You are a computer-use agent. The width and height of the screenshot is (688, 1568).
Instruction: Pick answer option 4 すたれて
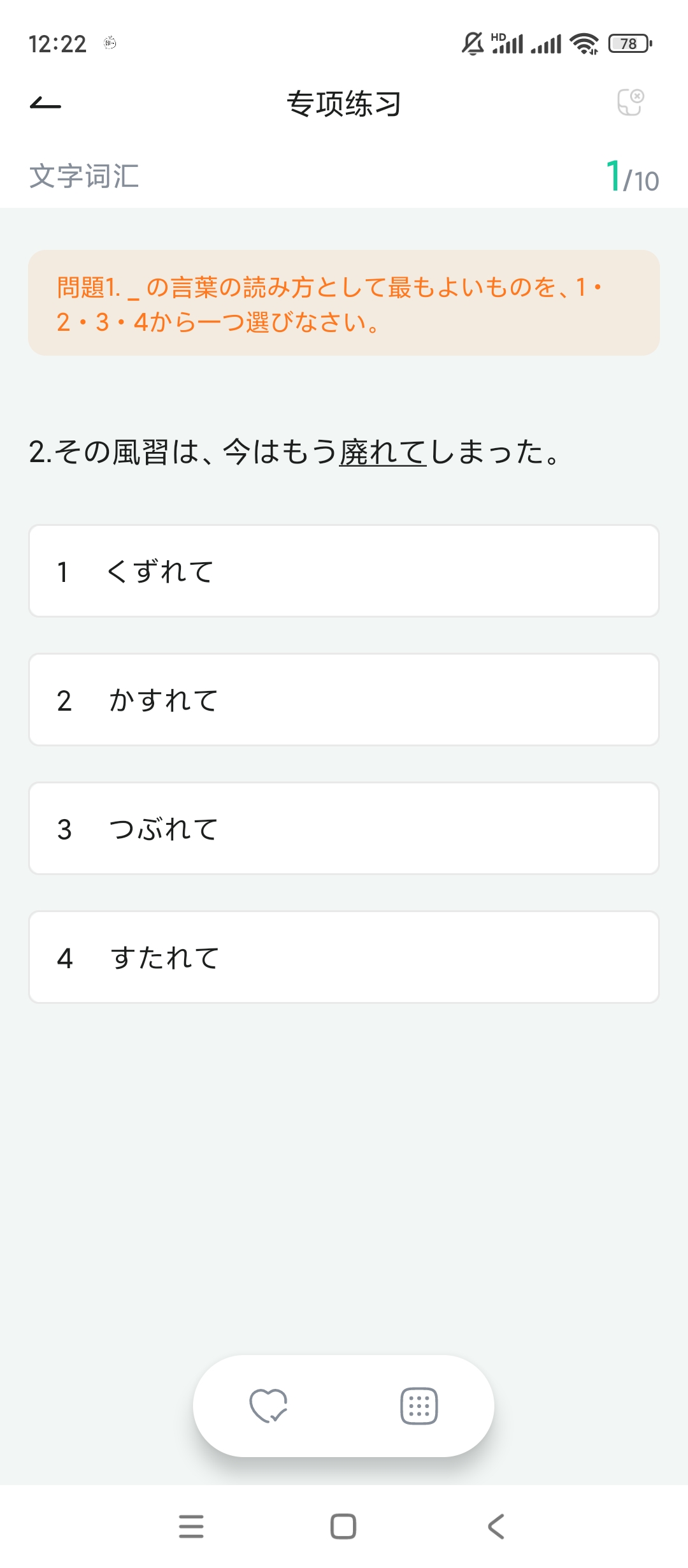pyautogui.click(x=344, y=957)
